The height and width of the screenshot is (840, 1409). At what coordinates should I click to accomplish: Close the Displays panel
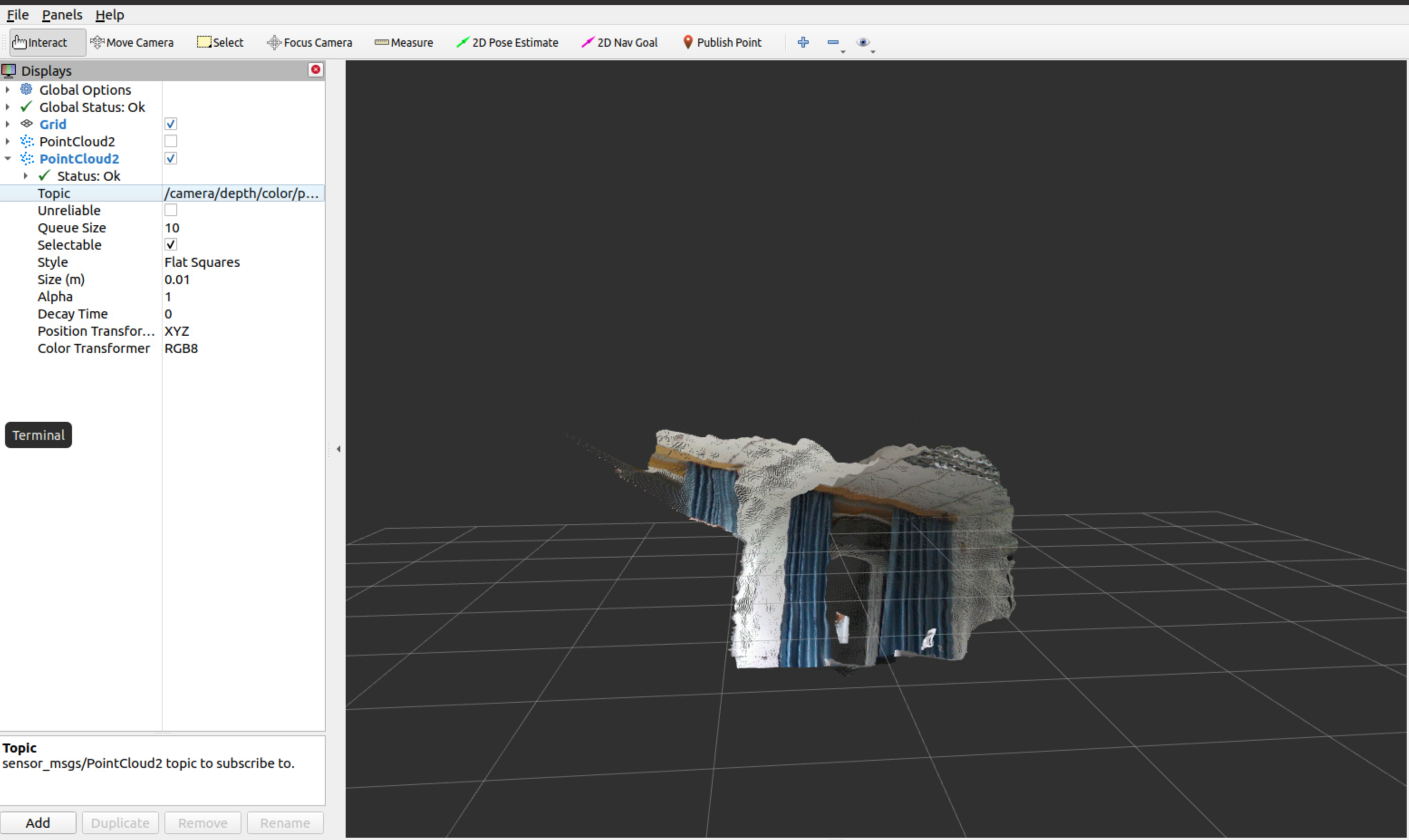pos(316,70)
